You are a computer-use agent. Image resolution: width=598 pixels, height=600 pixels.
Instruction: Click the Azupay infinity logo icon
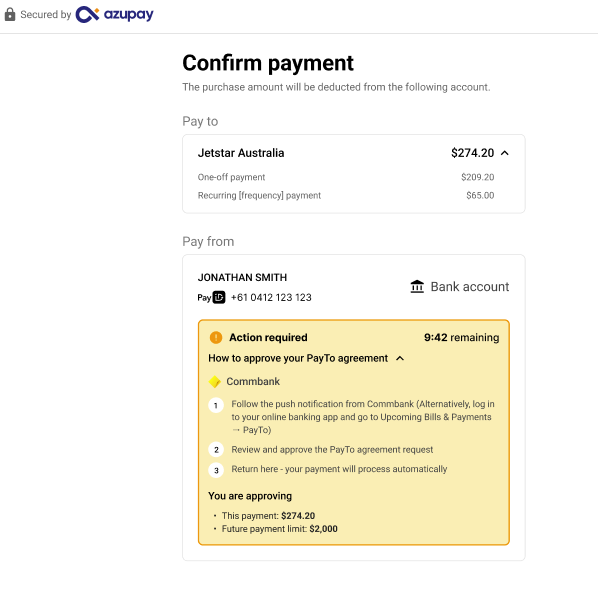click(87, 15)
